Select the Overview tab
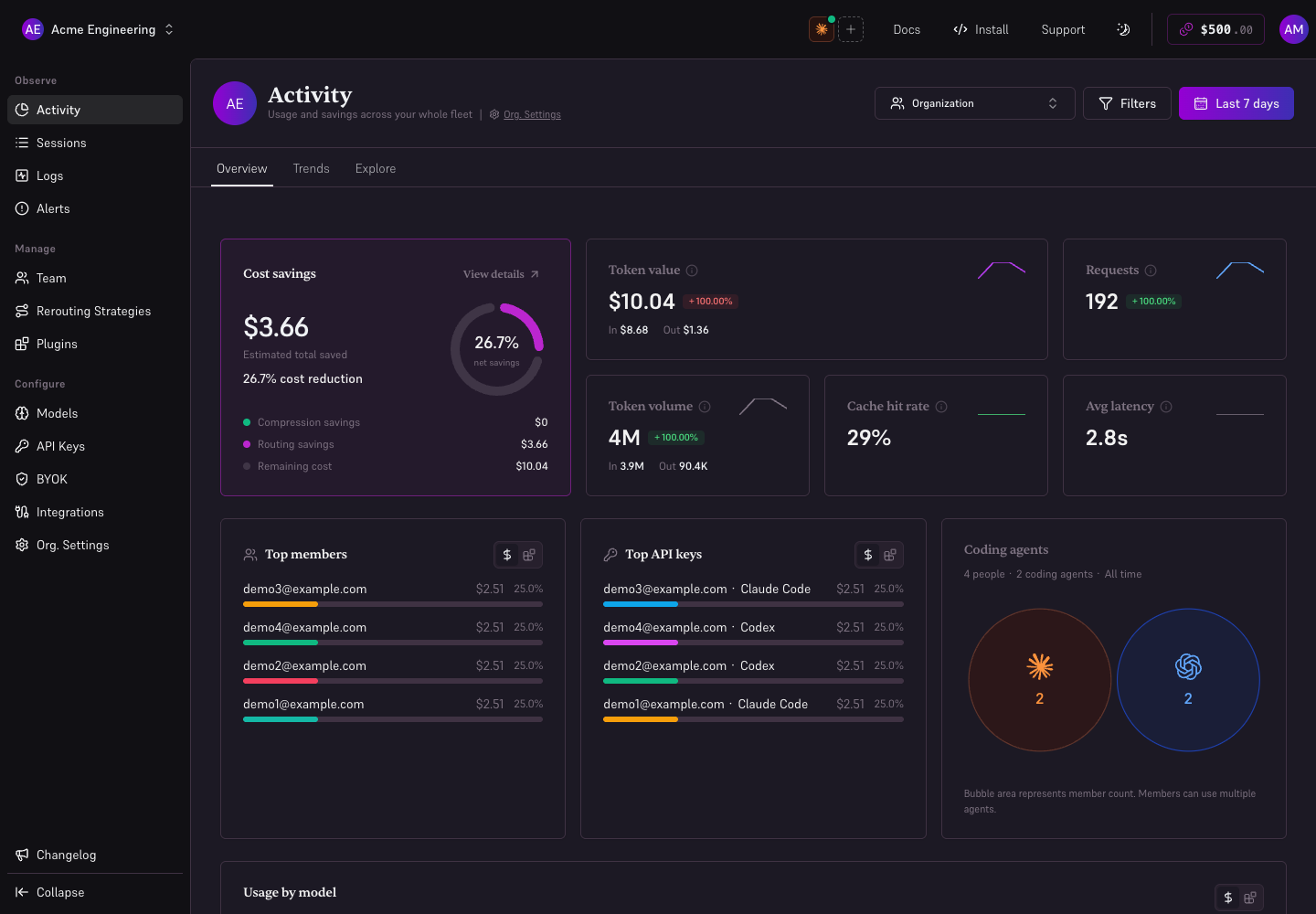 pyautogui.click(x=242, y=169)
